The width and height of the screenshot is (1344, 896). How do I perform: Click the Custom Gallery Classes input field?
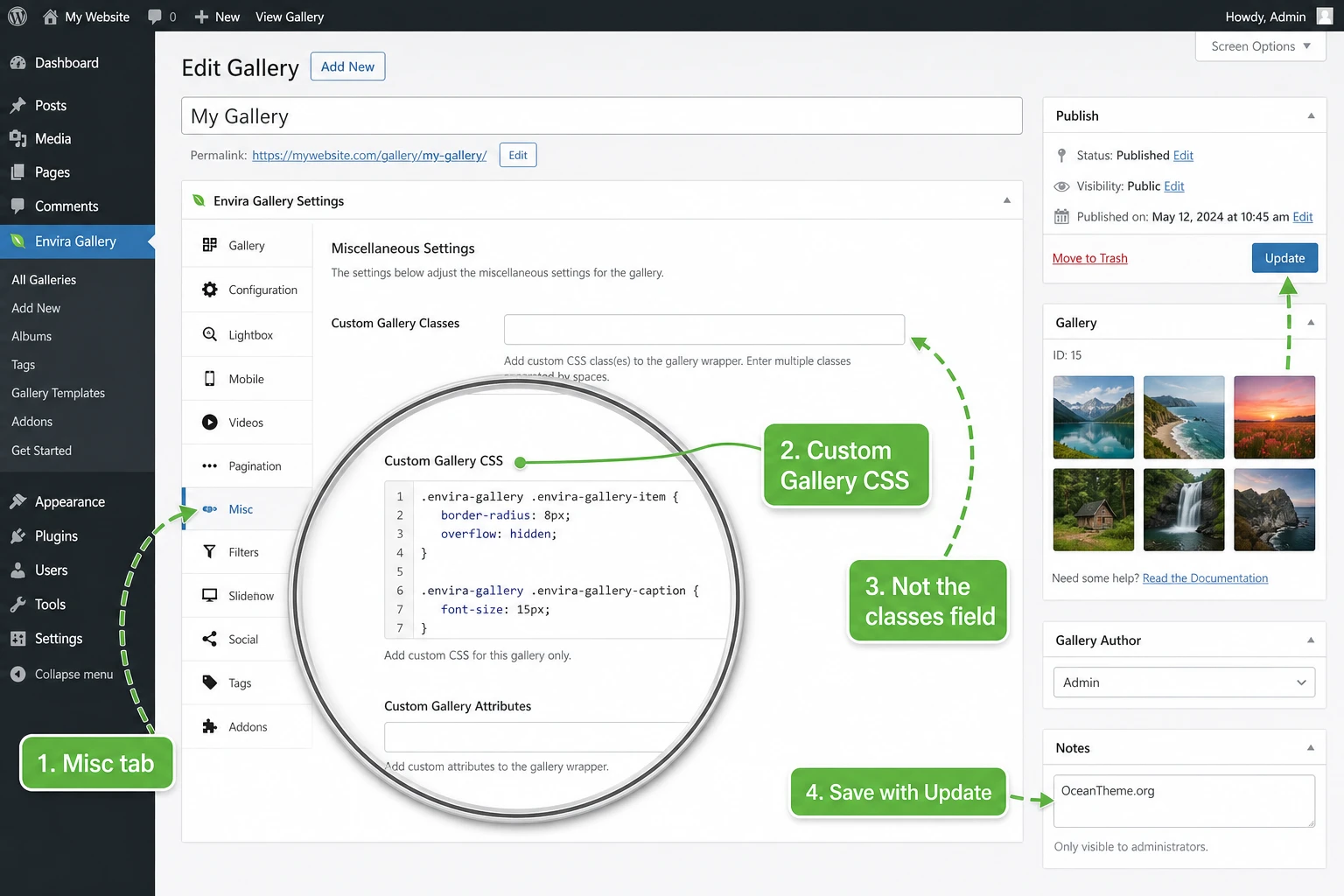[x=704, y=329]
